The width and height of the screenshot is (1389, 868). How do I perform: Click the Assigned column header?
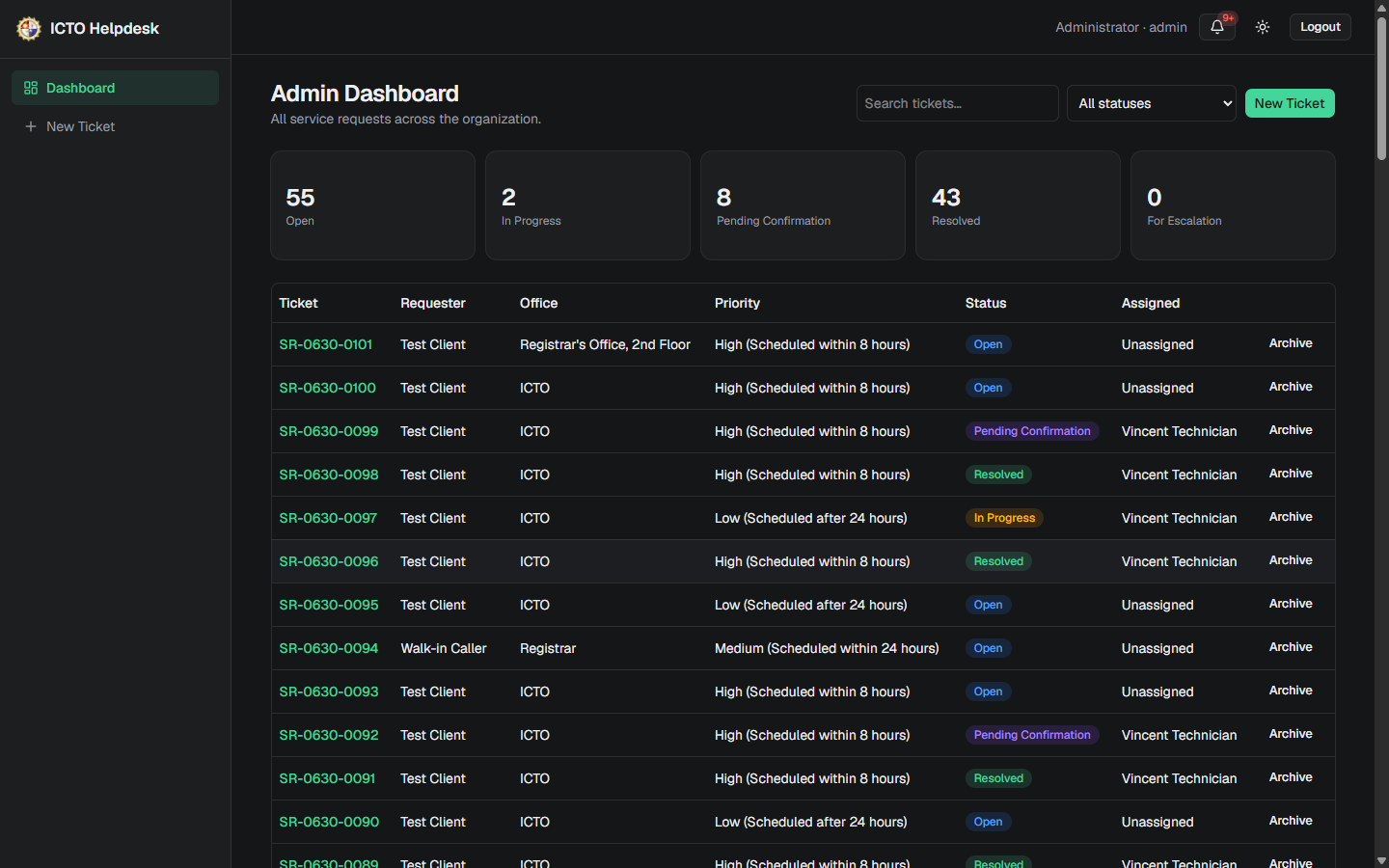click(x=1151, y=303)
